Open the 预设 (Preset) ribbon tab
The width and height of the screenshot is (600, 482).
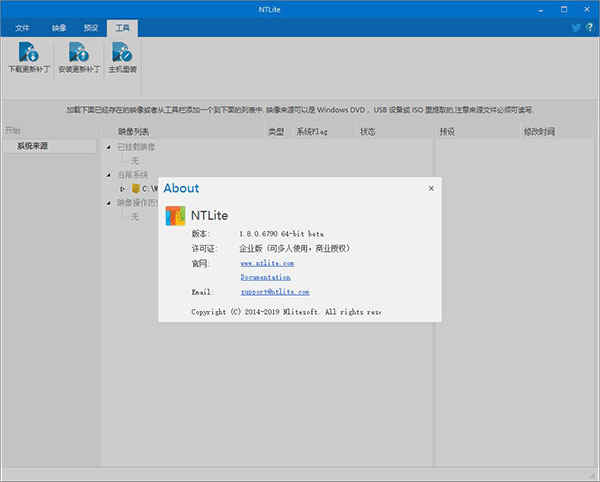[91, 28]
